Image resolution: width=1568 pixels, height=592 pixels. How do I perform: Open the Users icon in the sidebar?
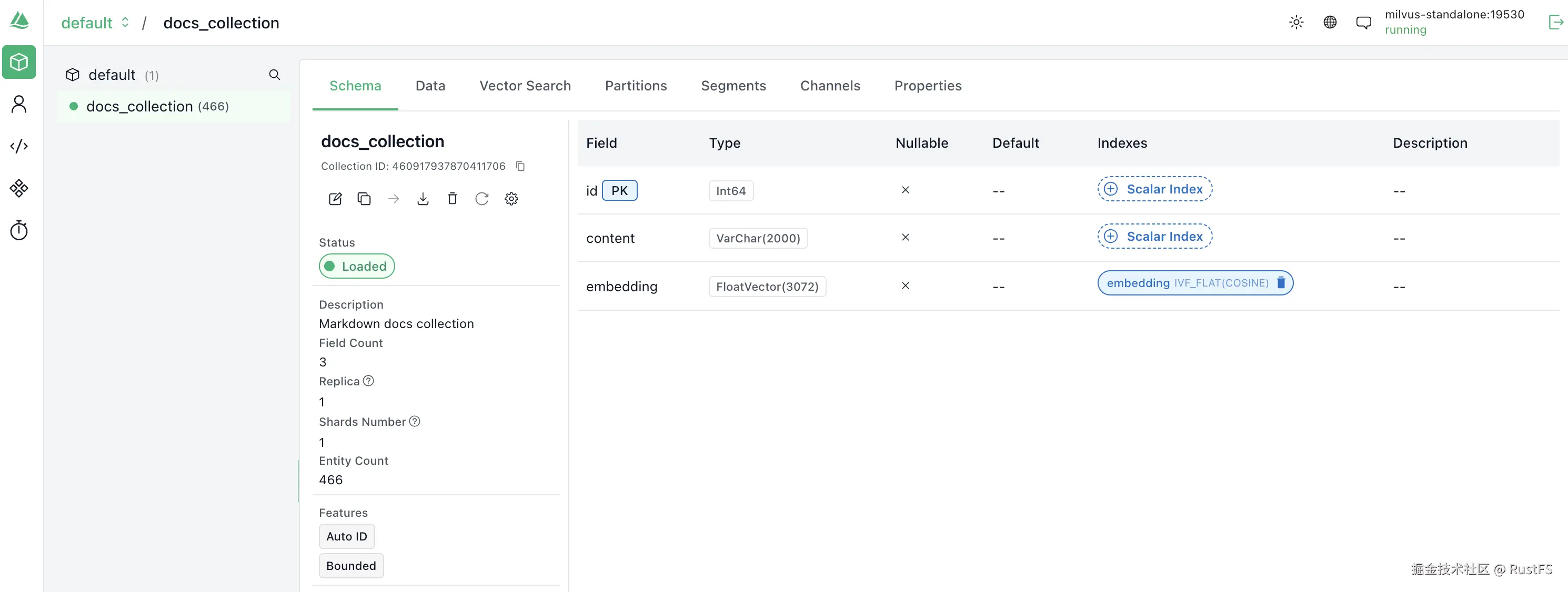tap(19, 104)
